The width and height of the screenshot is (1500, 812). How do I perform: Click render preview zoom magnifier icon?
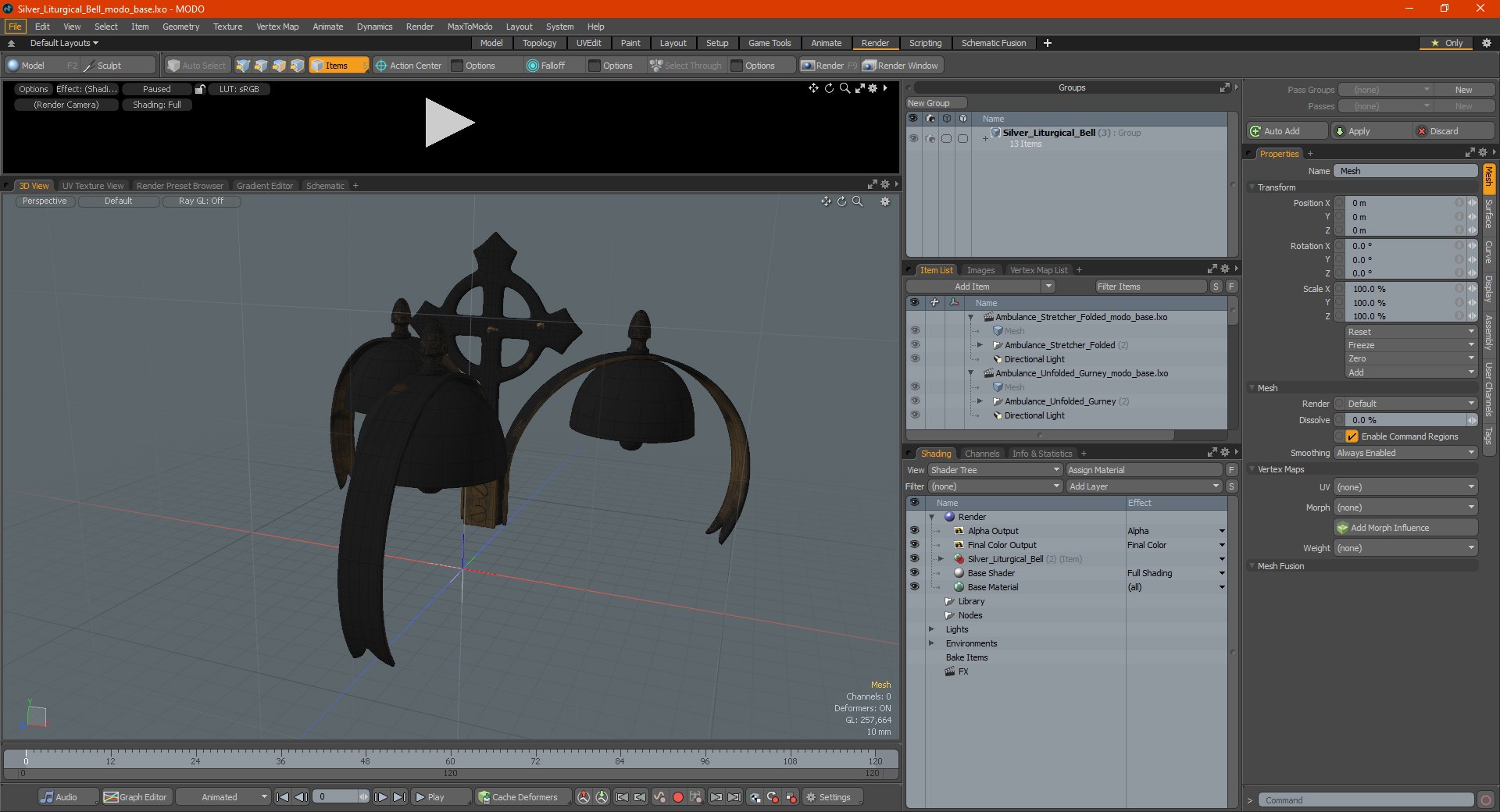pyautogui.click(x=845, y=88)
